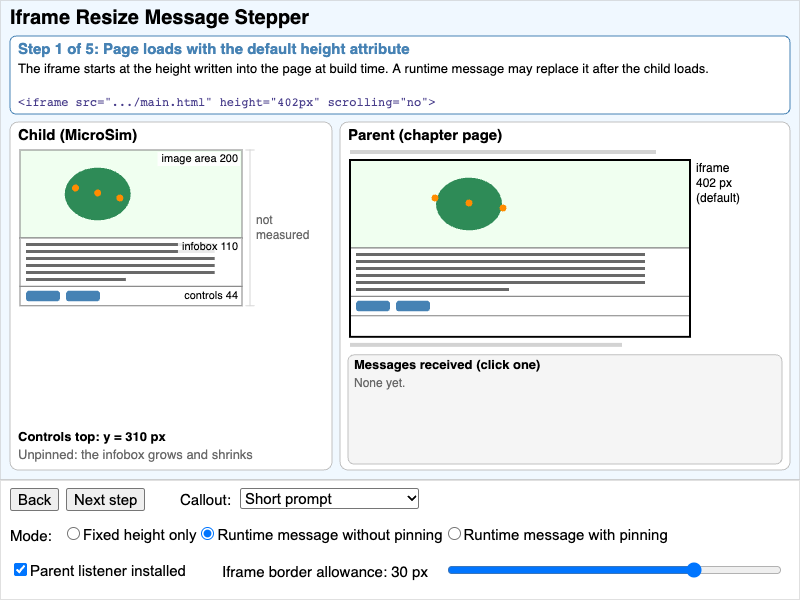Toggle the Parent listener installed checkbox
Screen dimensions: 800x602
[20, 570]
